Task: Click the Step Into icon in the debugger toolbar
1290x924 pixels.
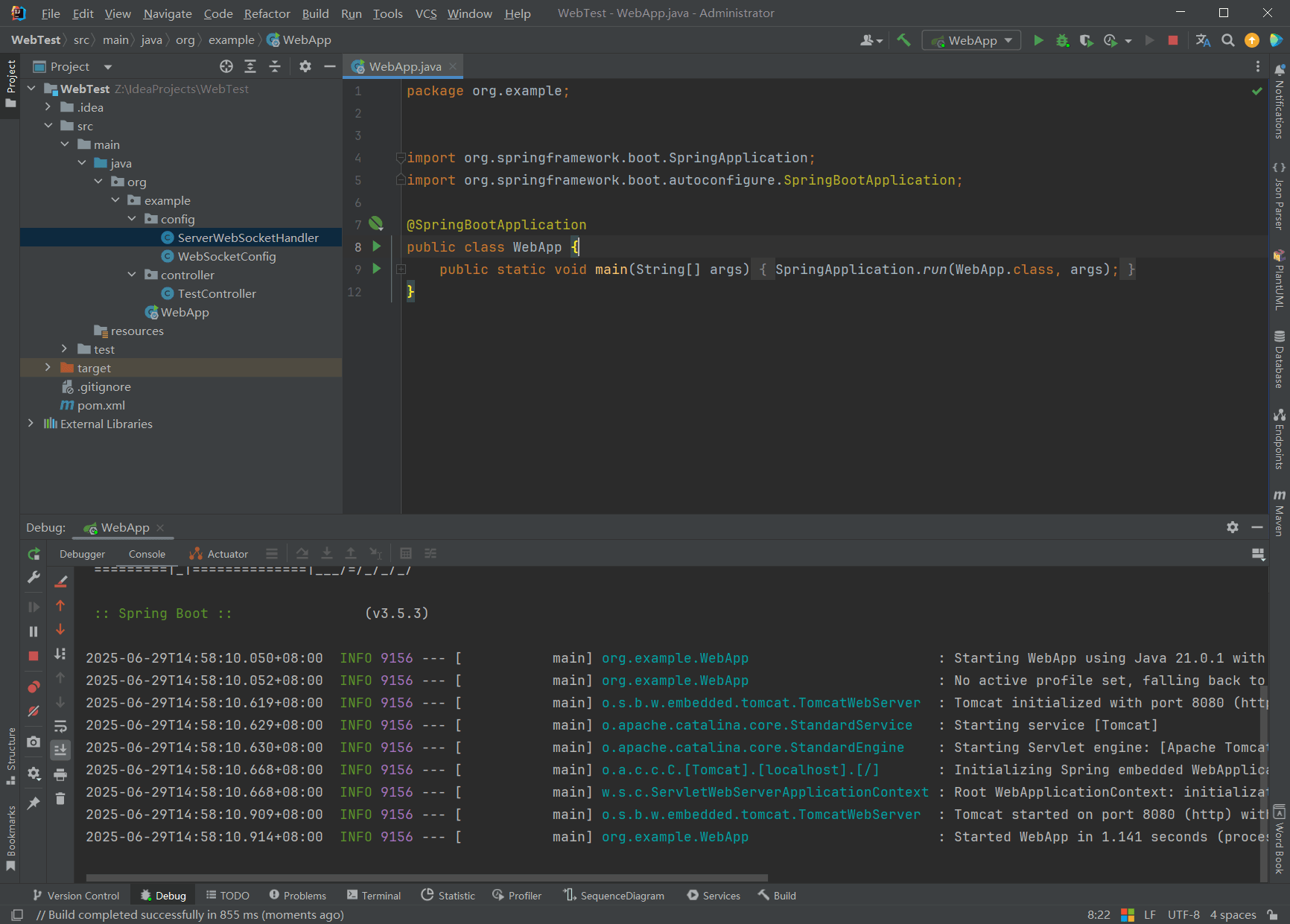Action: click(x=326, y=553)
